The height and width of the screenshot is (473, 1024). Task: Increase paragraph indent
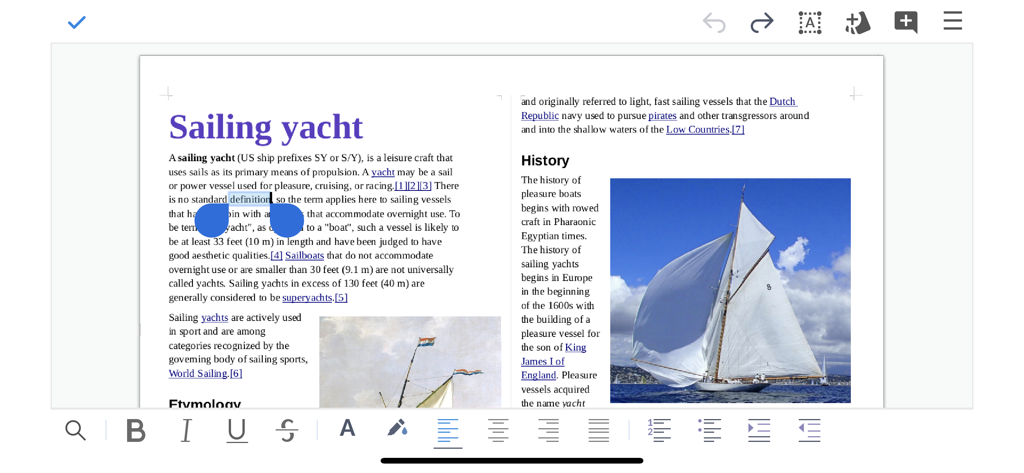[x=759, y=431]
